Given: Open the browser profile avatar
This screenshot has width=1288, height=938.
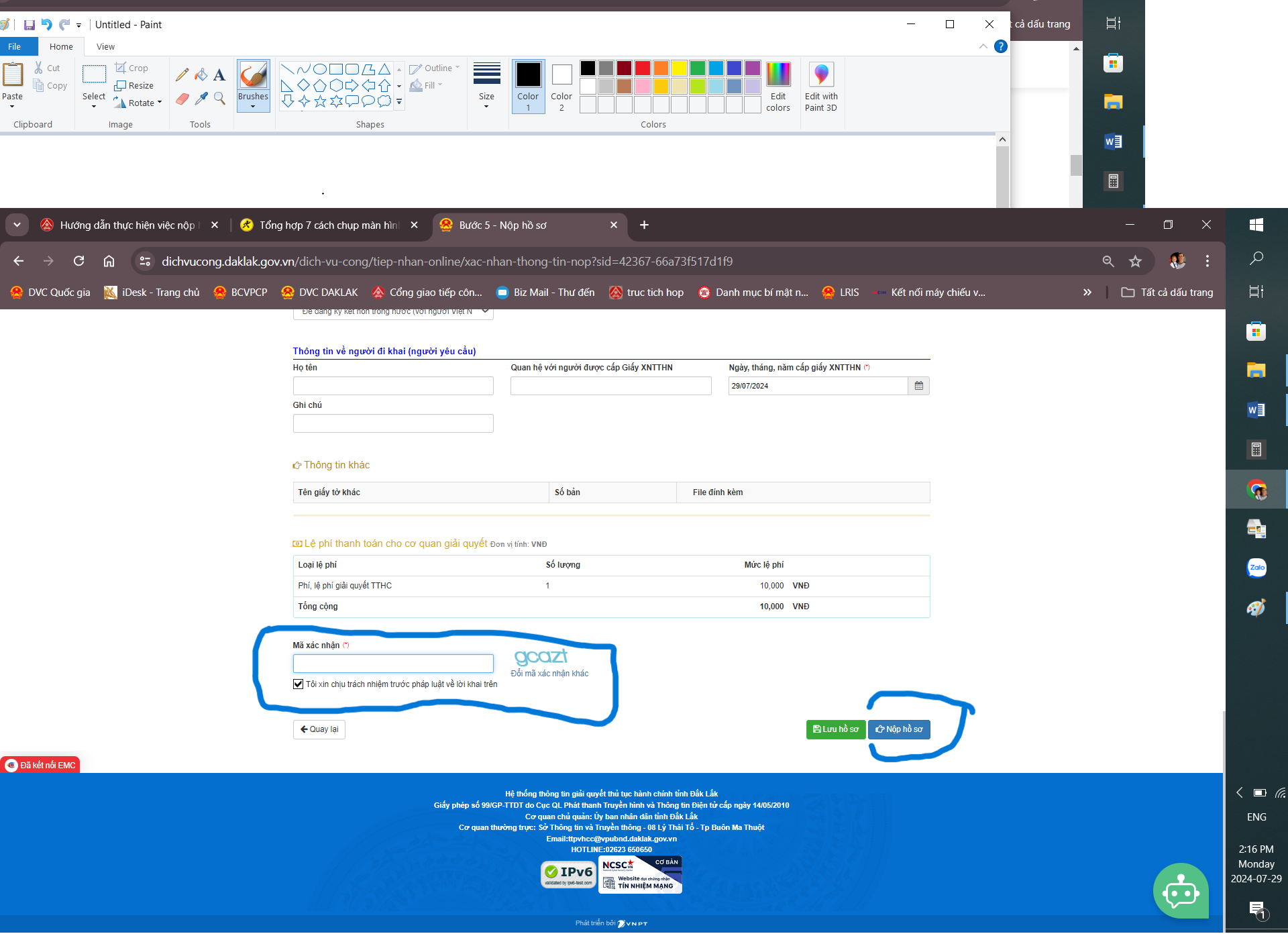Looking at the screenshot, I should 1177,261.
